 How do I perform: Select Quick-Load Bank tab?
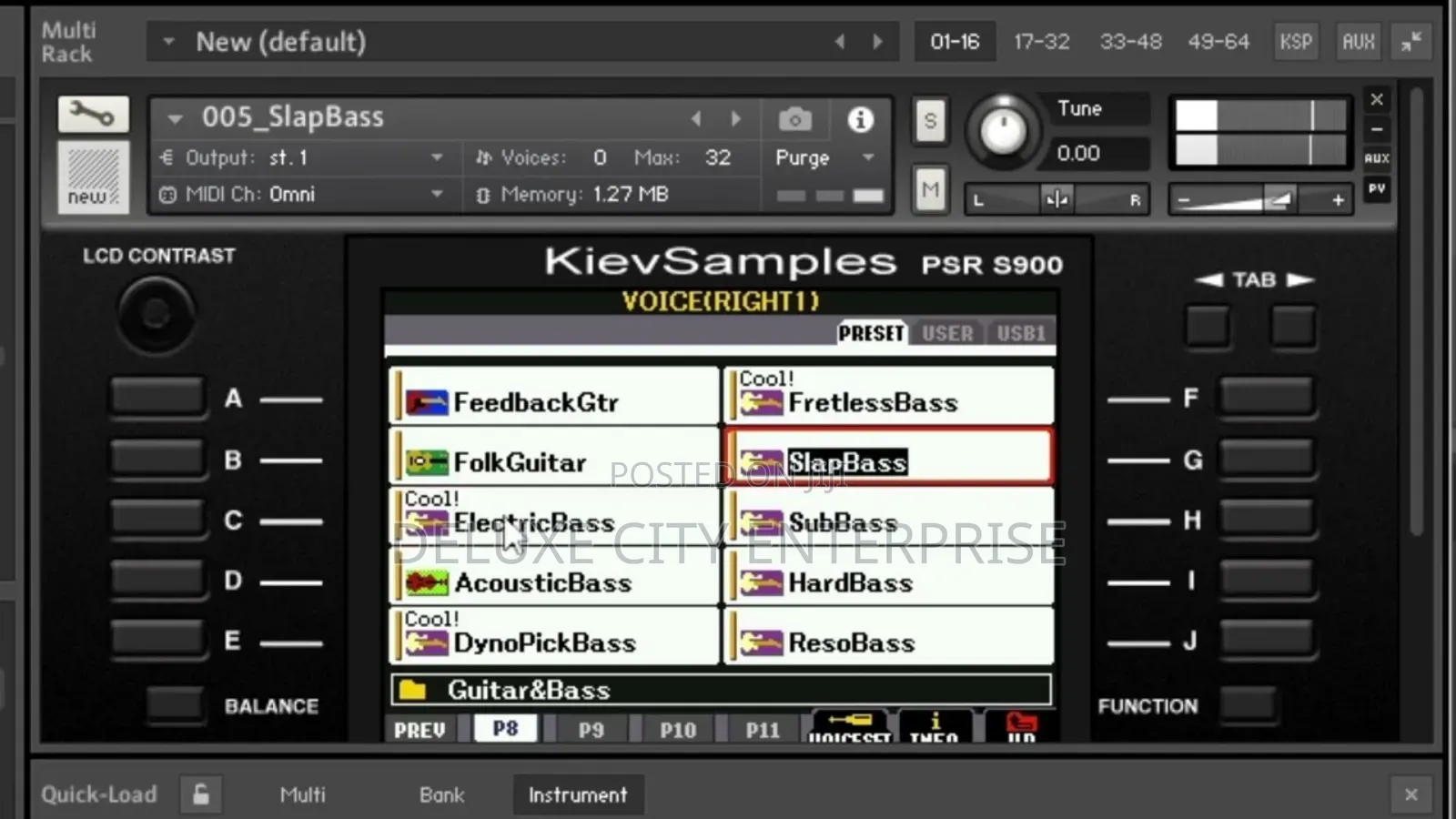tap(441, 794)
